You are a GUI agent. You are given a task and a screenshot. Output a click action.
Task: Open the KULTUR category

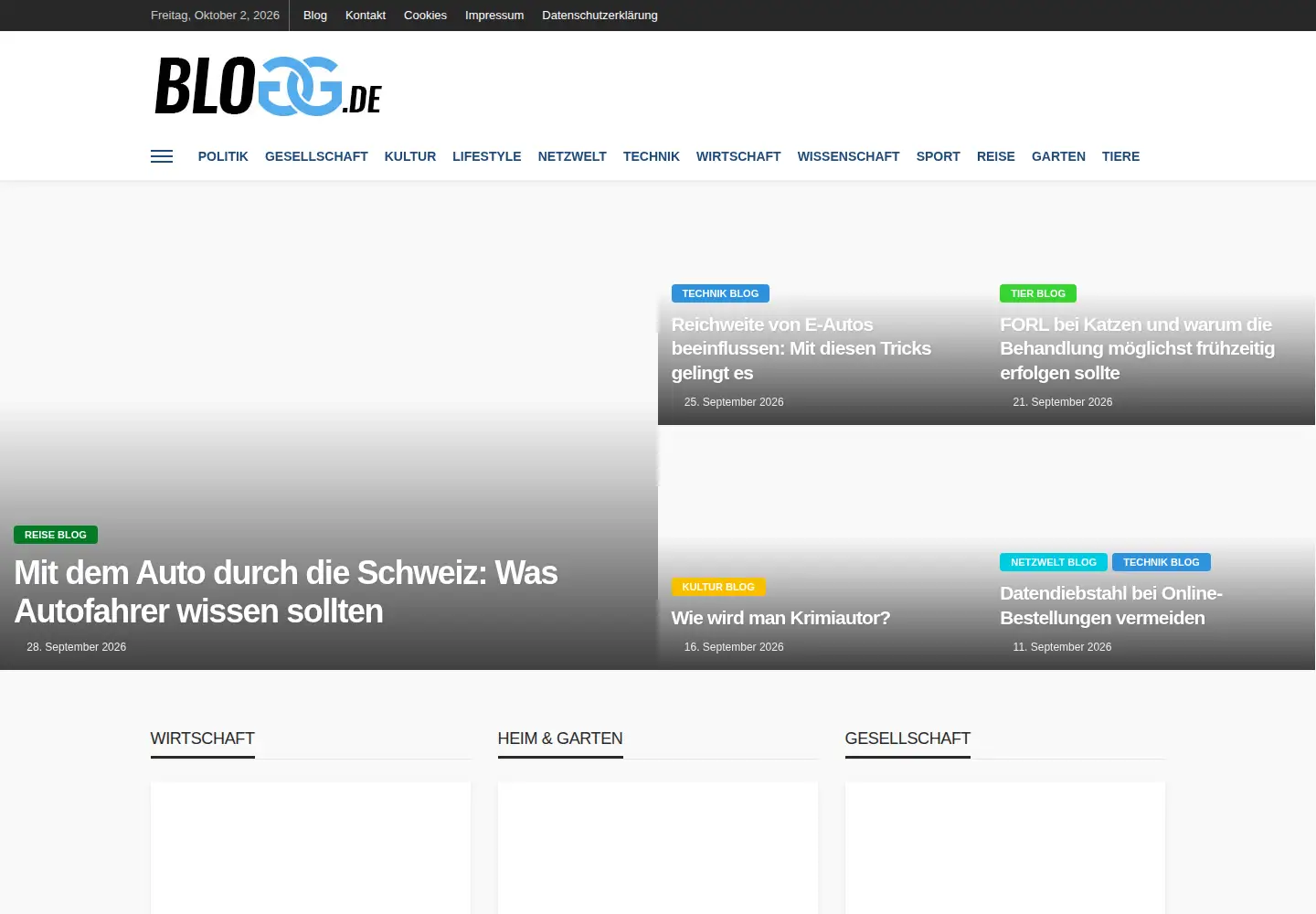(x=410, y=156)
